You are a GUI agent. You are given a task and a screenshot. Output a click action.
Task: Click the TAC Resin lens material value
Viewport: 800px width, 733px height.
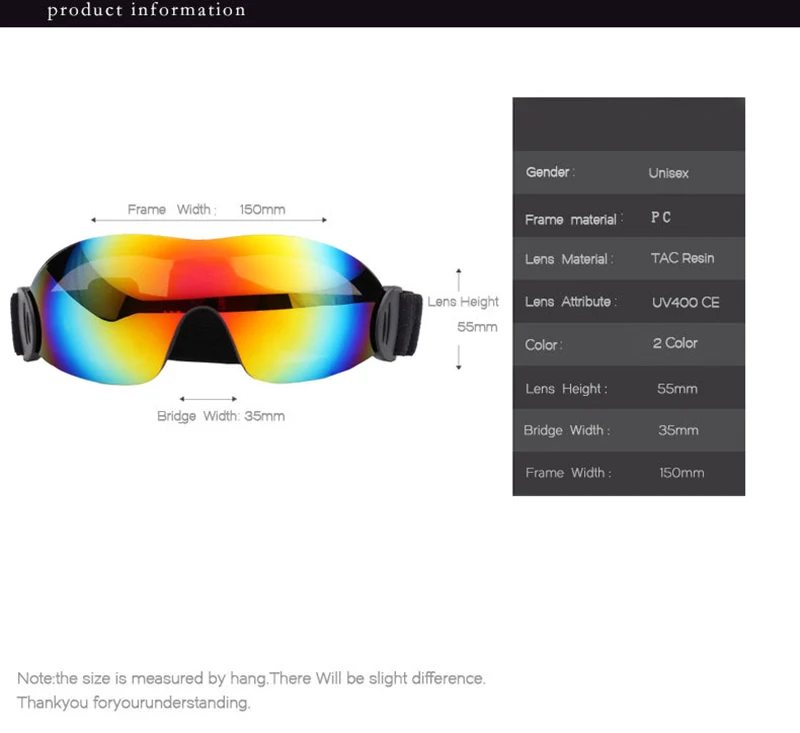point(682,258)
